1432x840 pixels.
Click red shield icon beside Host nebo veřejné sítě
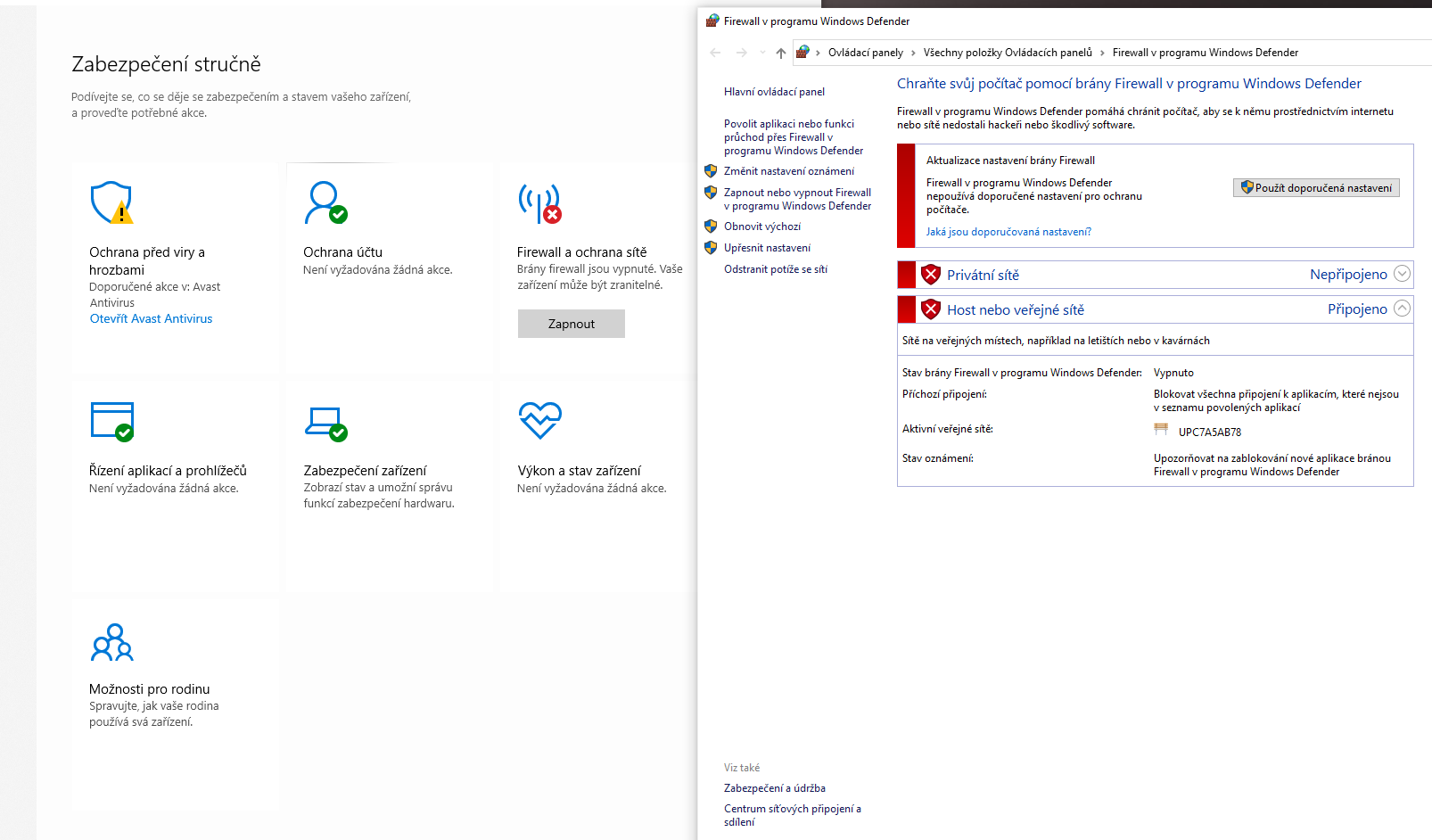[931, 309]
